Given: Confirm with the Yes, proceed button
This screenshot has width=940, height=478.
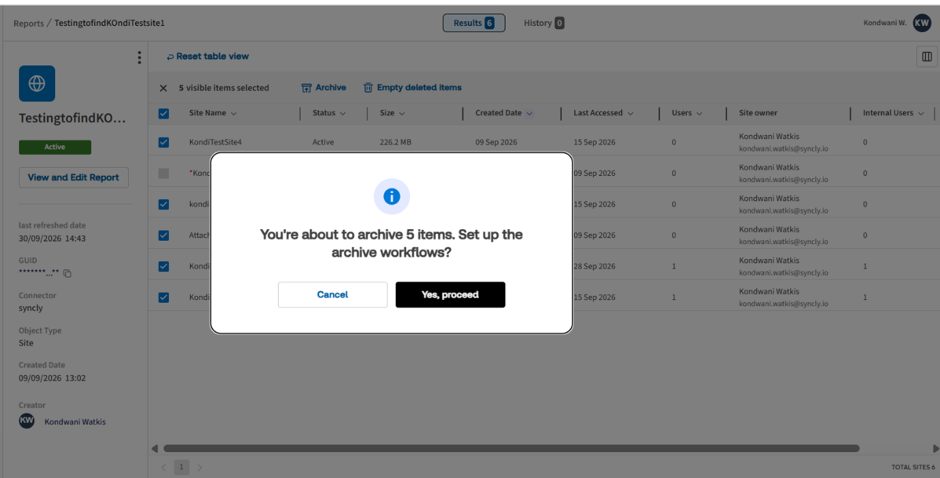Looking at the screenshot, I should (x=450, y=294).
